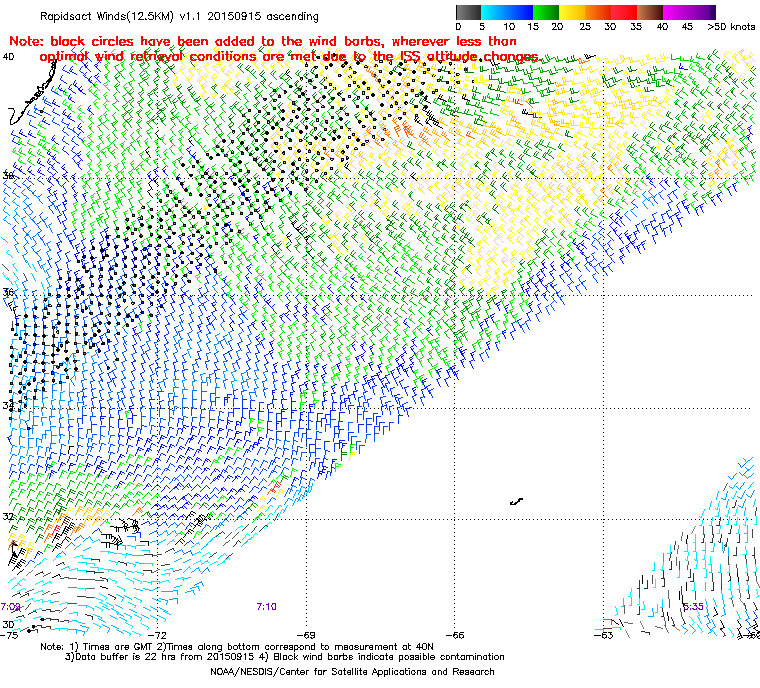The image size is (760, 688).
Task: Select the orange 25-30 knots legend segment
Action: 598,12
